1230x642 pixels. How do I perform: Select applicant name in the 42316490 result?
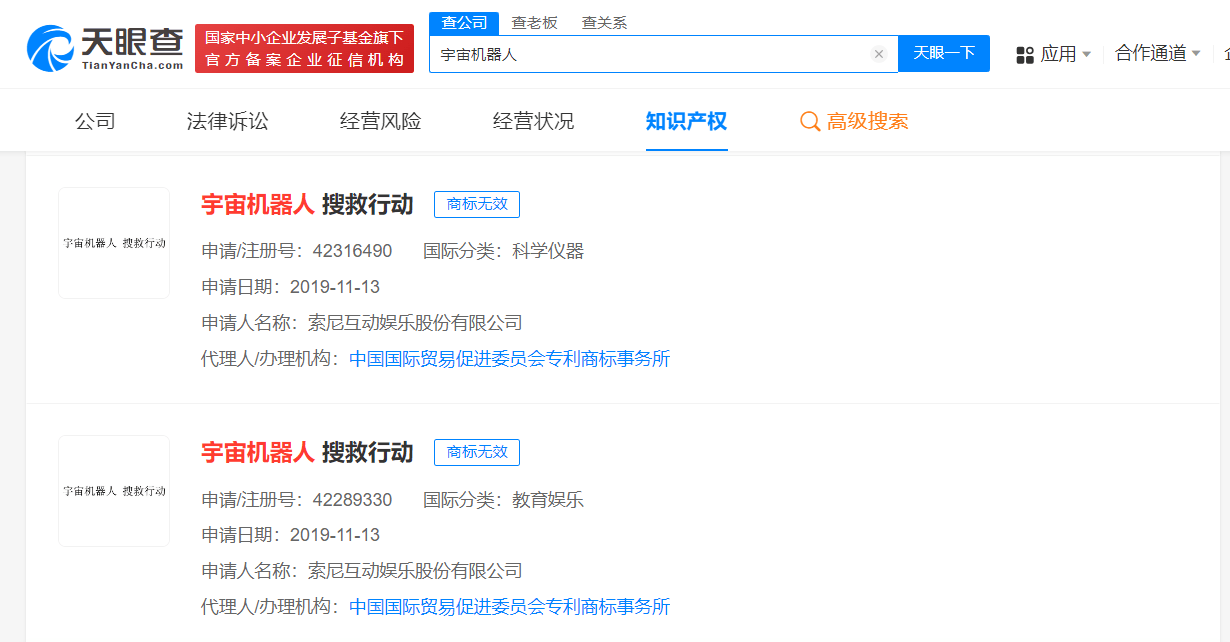pyautogui.click(x=415, y=323)
